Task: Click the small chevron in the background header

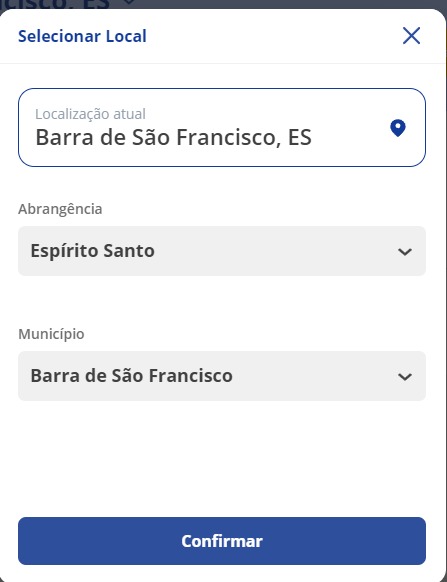Action: pos(129,2)
